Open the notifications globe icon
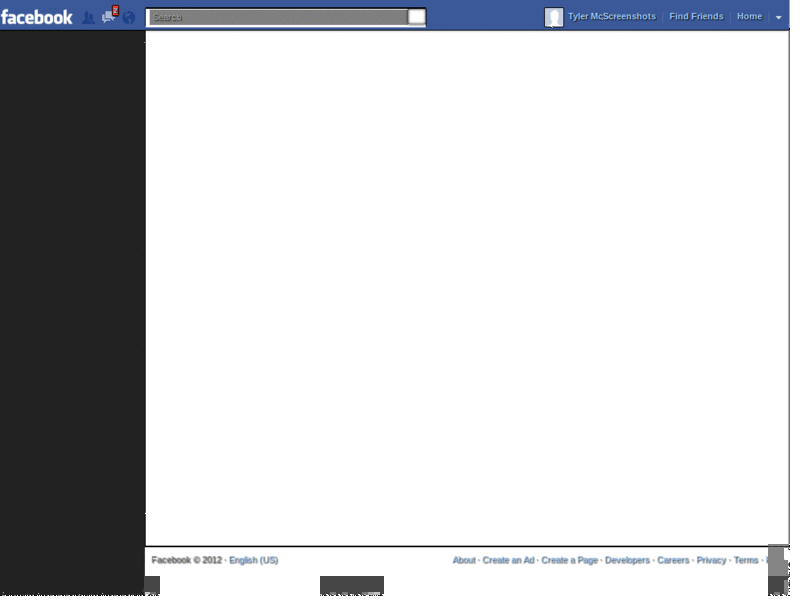This screenshot has width=800, height=600. click(x=128, y=18)
